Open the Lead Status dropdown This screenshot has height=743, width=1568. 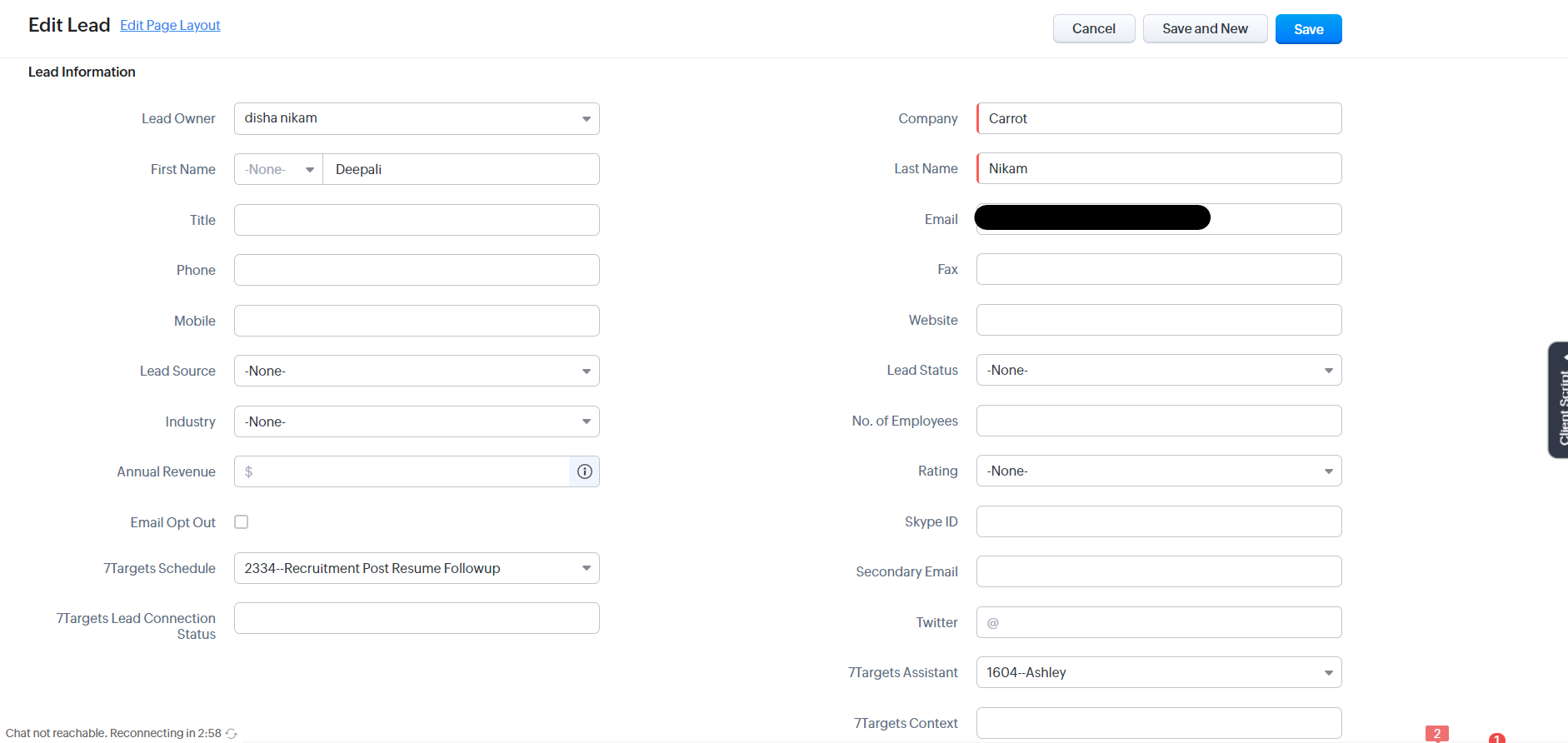point(1158,371)
